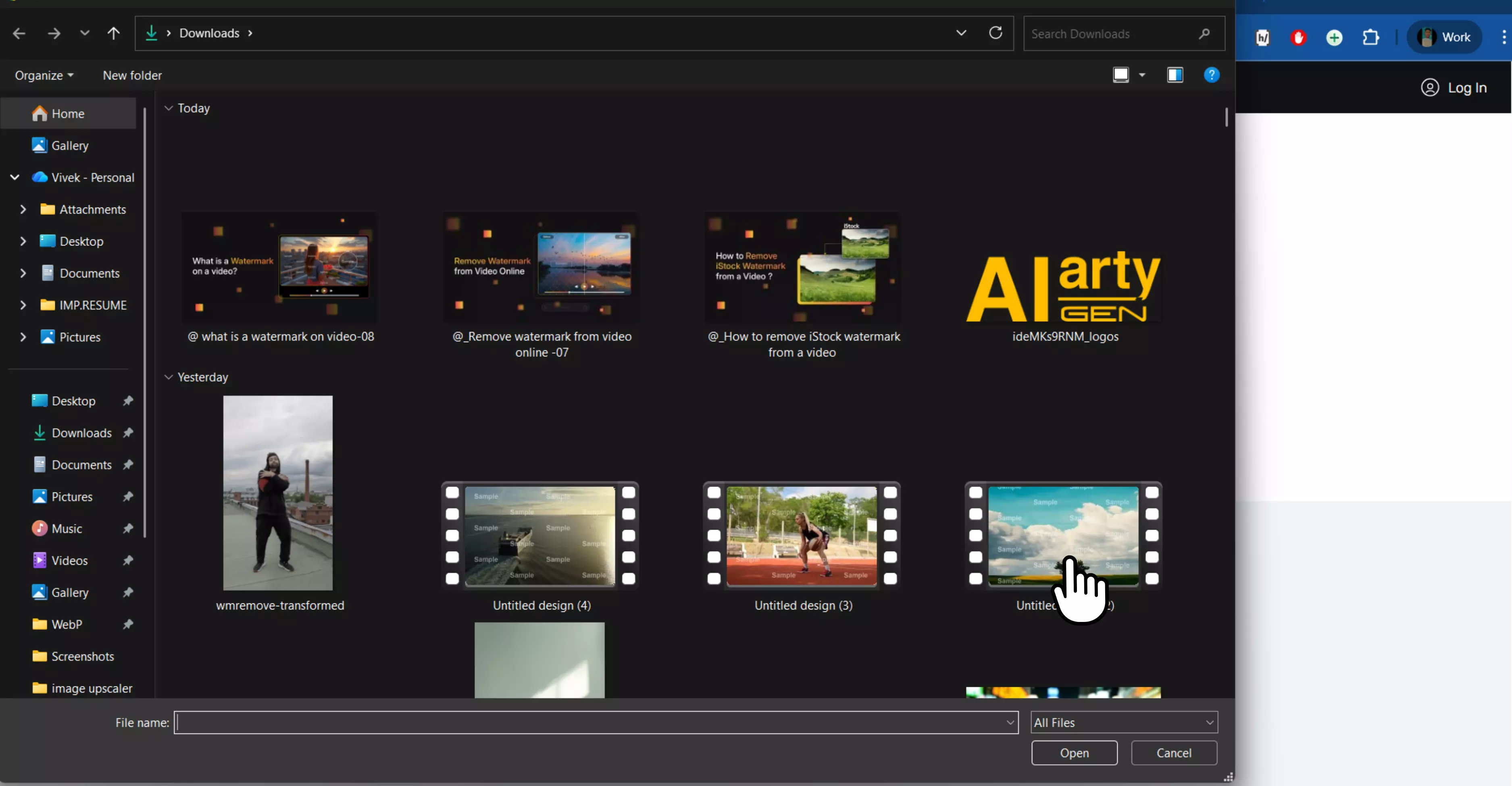
Task: Click the back navigation arrow
Action: (19, 33)
